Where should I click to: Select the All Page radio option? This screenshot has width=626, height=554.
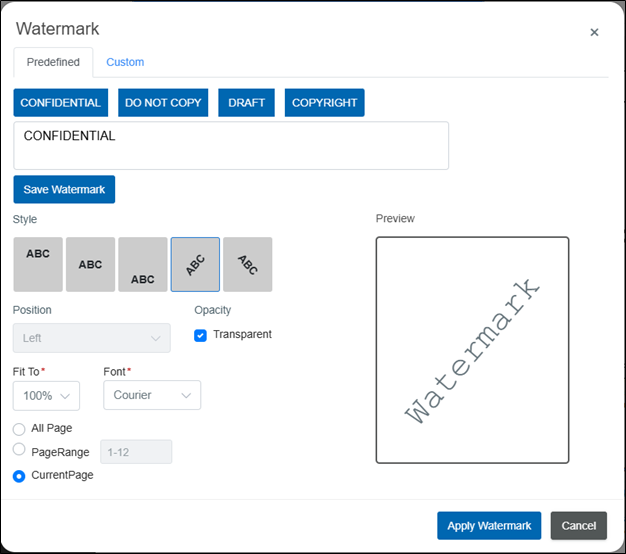(x=19, y=429)
